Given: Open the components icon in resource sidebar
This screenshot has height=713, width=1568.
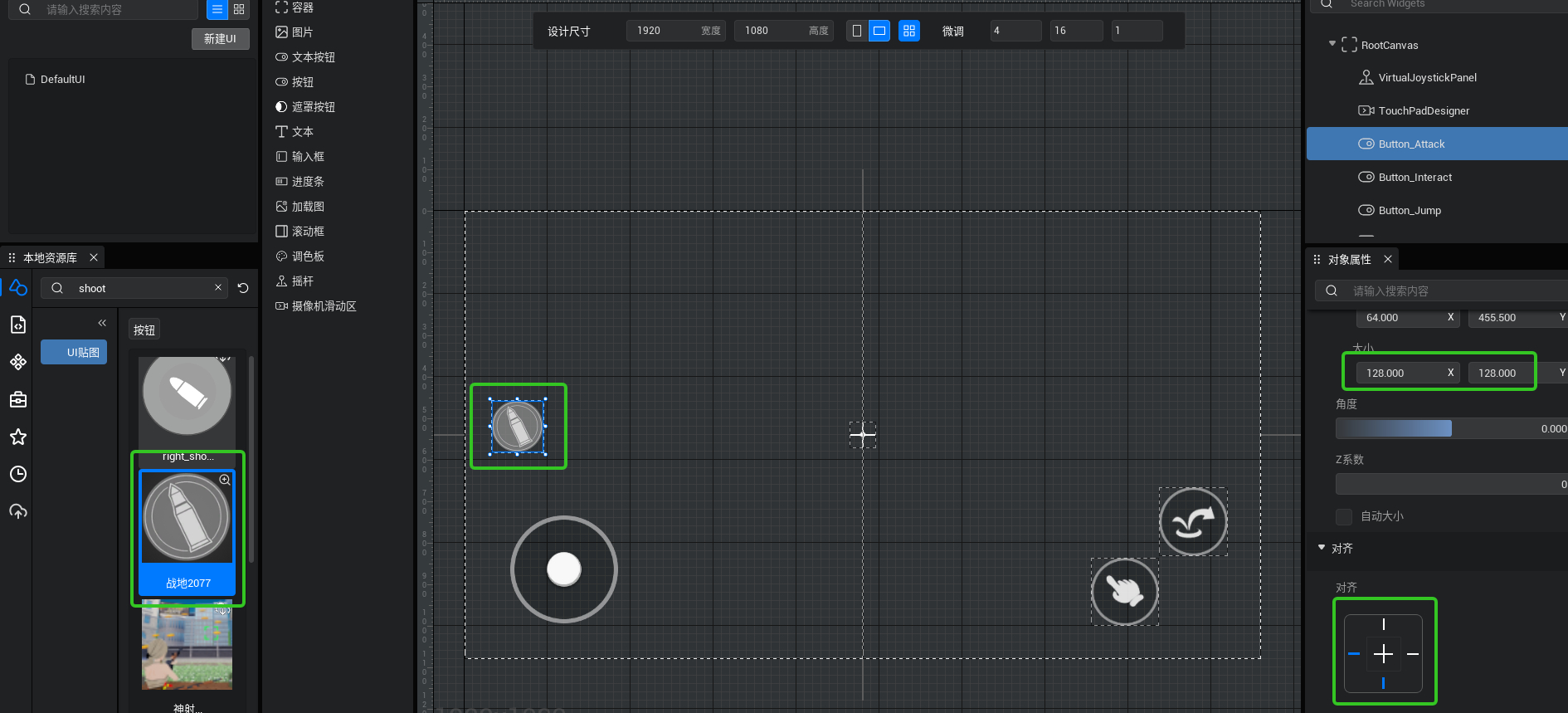Looking at the screenshot, I should pos(18,362).
